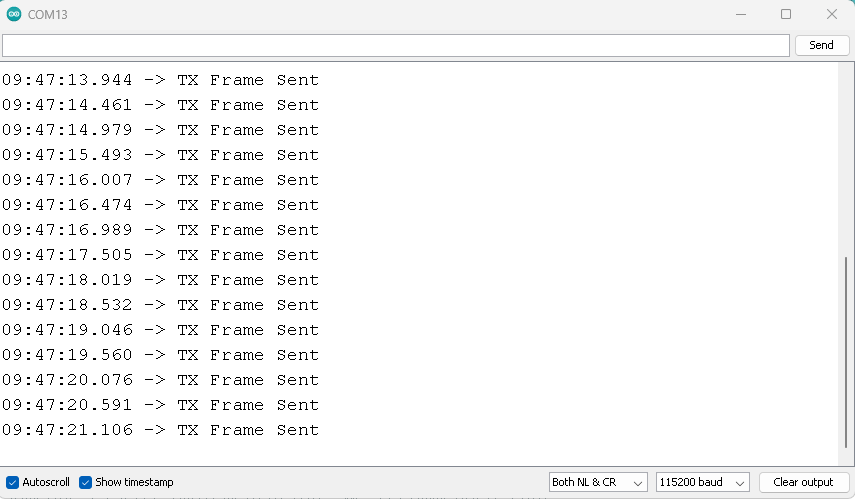Click the log entry at 09:47:18.532
Screen dimensions: 855x499
(160, 305)
